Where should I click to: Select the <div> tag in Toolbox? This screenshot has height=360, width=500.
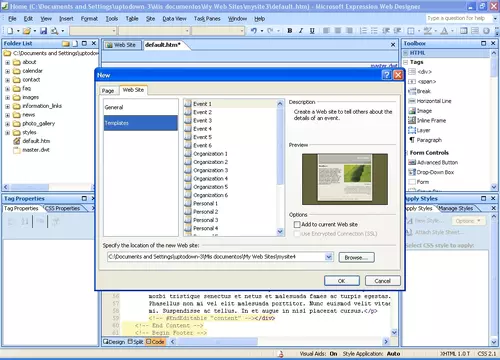420,72
